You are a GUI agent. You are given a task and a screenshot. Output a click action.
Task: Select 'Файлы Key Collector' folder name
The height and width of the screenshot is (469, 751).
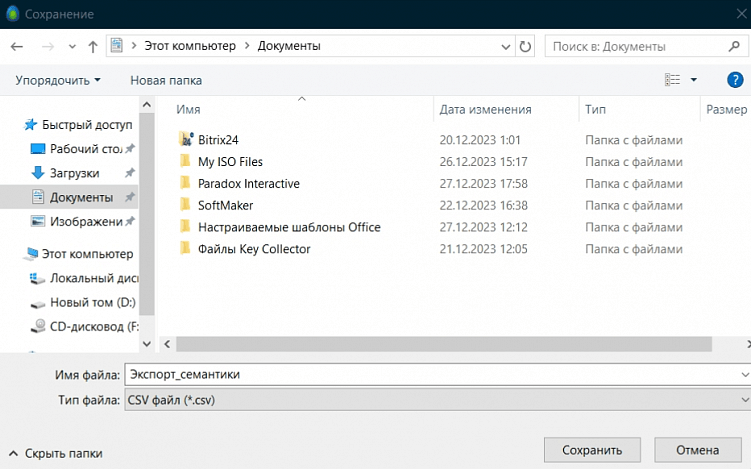[254, 249]
